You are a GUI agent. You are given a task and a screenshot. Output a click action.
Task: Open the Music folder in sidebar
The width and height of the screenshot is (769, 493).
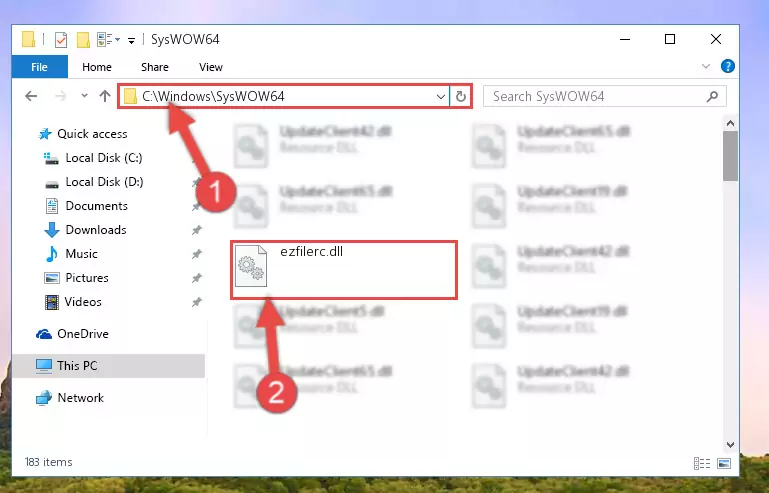click(x=81, y=254)
